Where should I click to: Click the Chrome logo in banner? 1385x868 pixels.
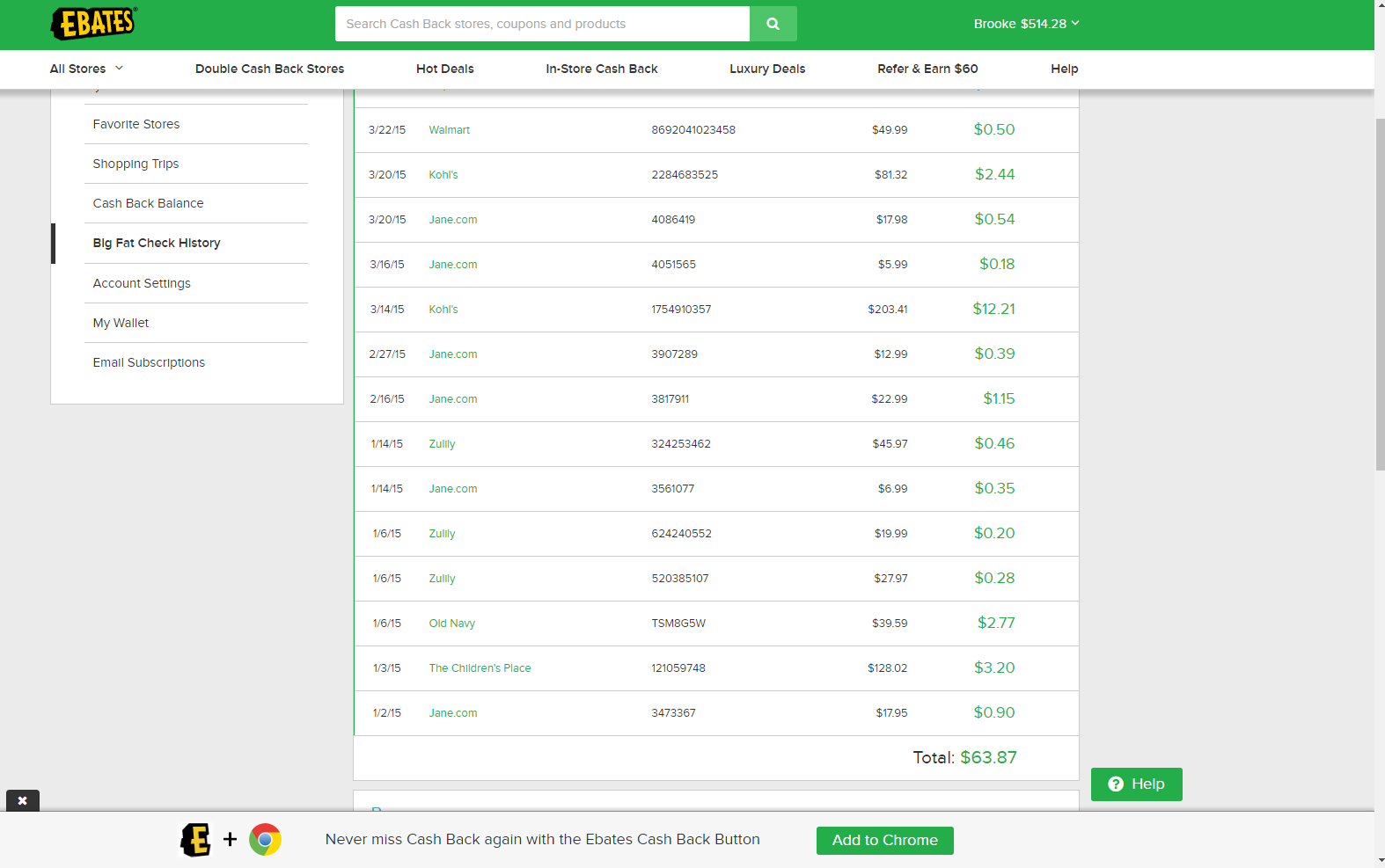[x=265, y=840]
